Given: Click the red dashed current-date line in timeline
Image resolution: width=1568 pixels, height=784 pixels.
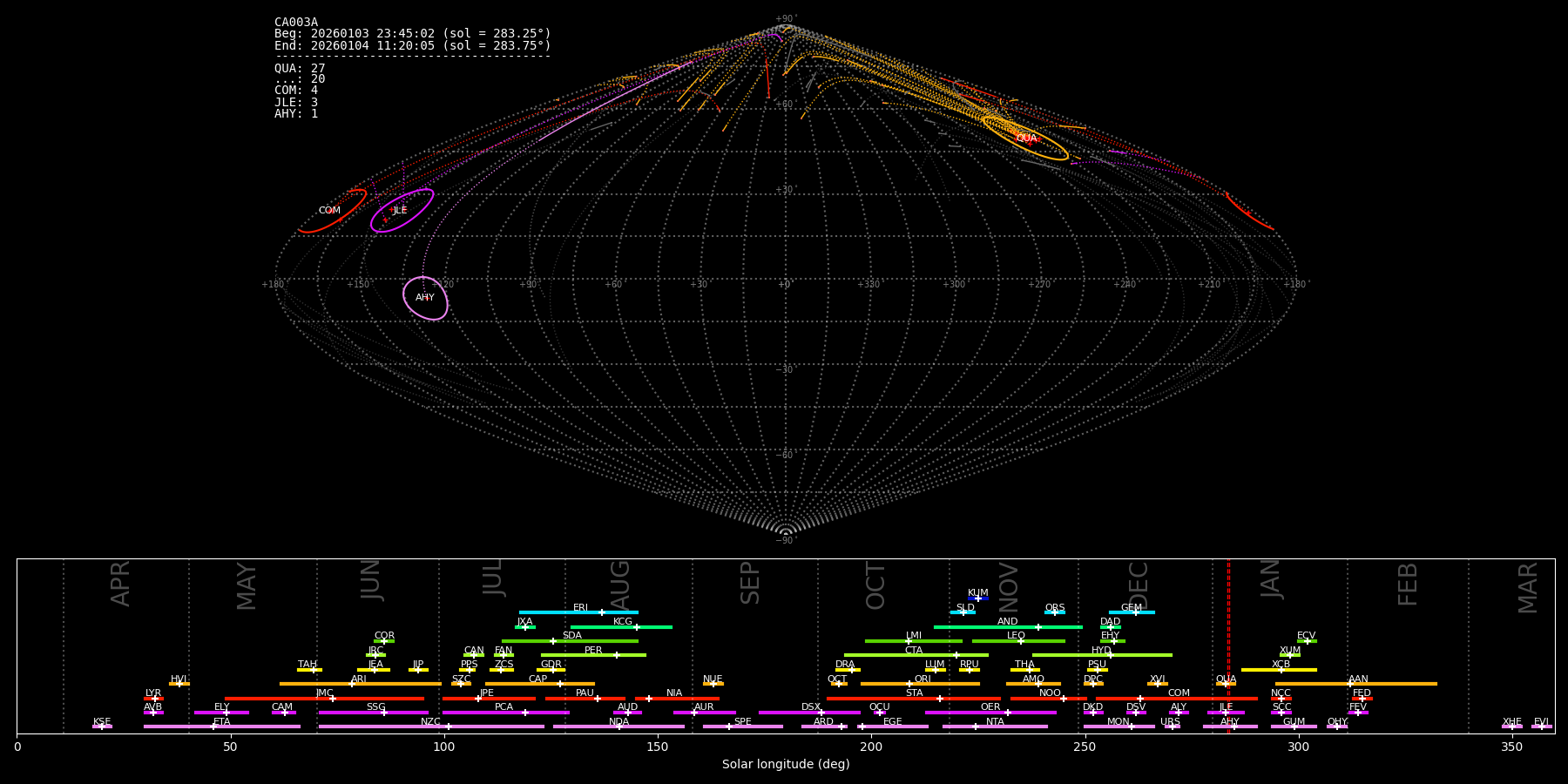Looking at the screenshot, I should [1228, 645].
